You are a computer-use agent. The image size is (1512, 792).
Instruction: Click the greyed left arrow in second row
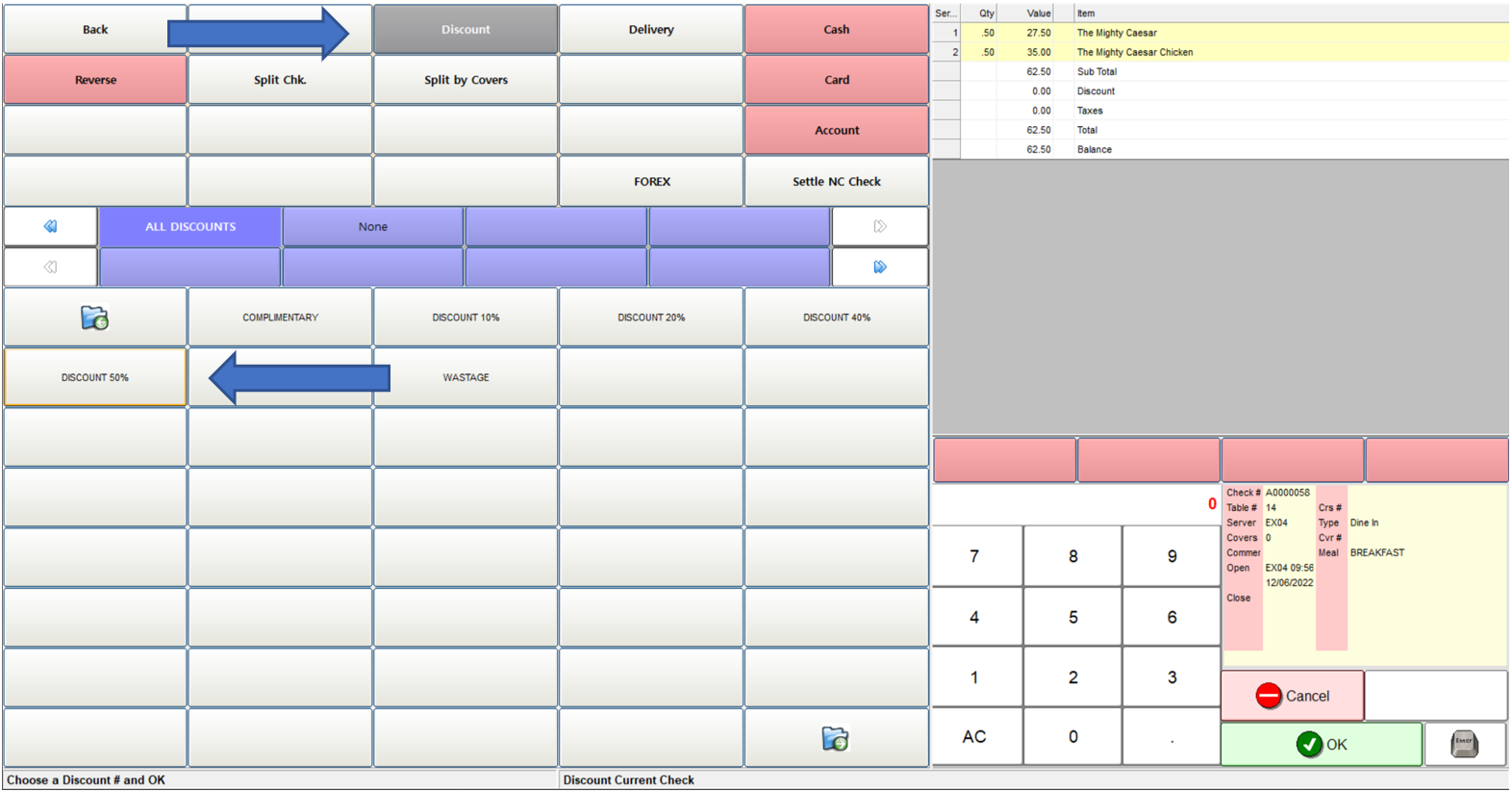click(x=50, y=268)
